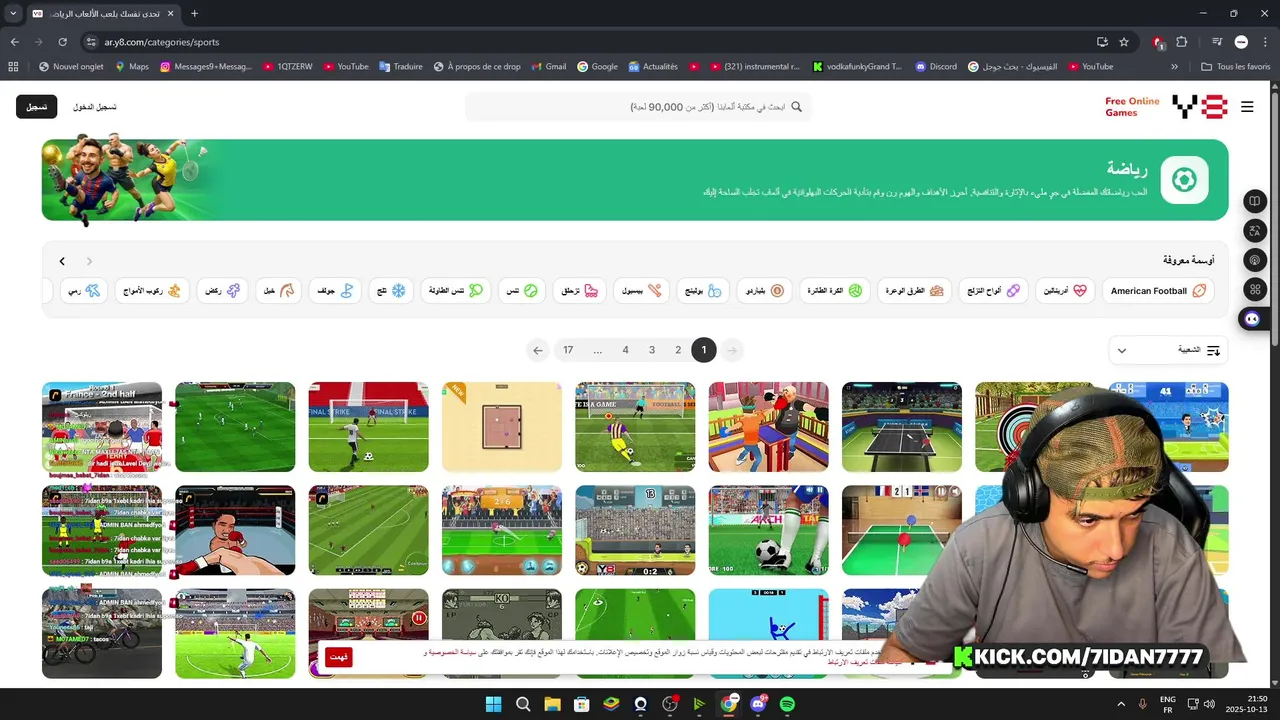Open Microsoft Store from the taskbar
Viewport: 1280px width, 720px height.
click(581, 704)
